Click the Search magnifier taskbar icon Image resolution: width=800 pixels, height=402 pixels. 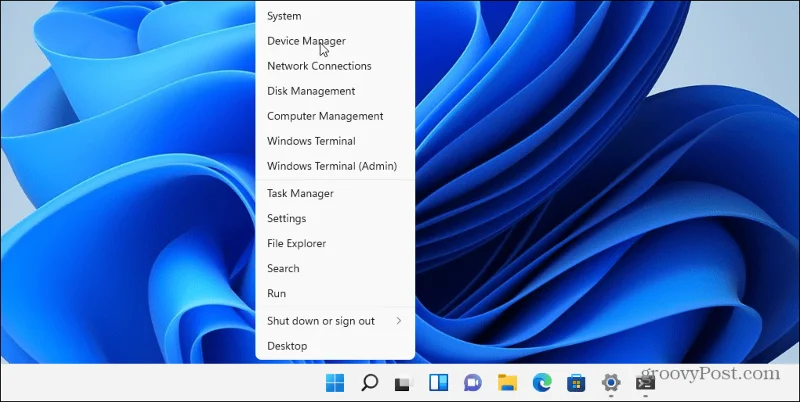(369, 383)
